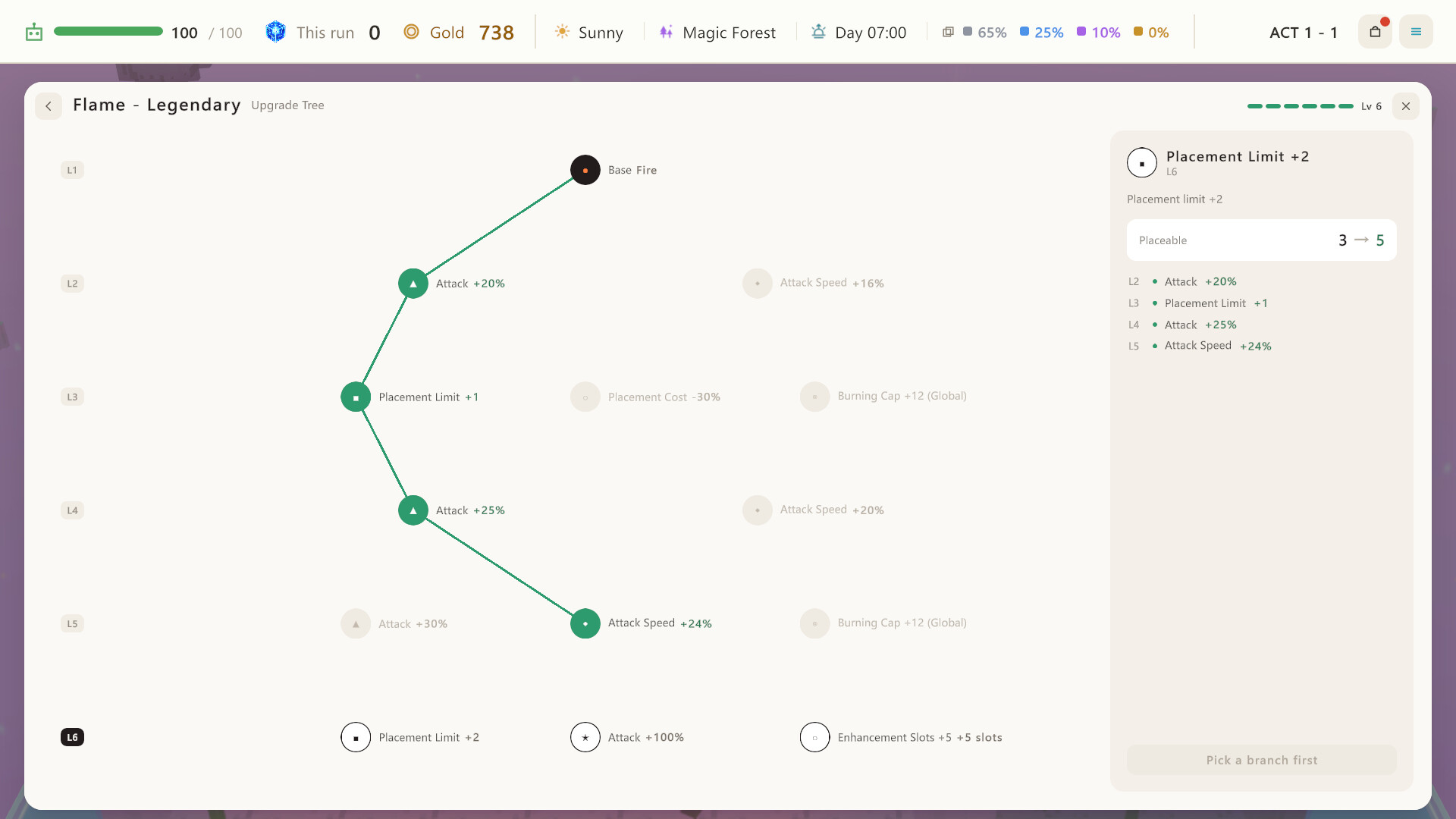The image size is (1456, 819).
Task: Click the Attack +30% node
Action: click(x=356, y=624)
